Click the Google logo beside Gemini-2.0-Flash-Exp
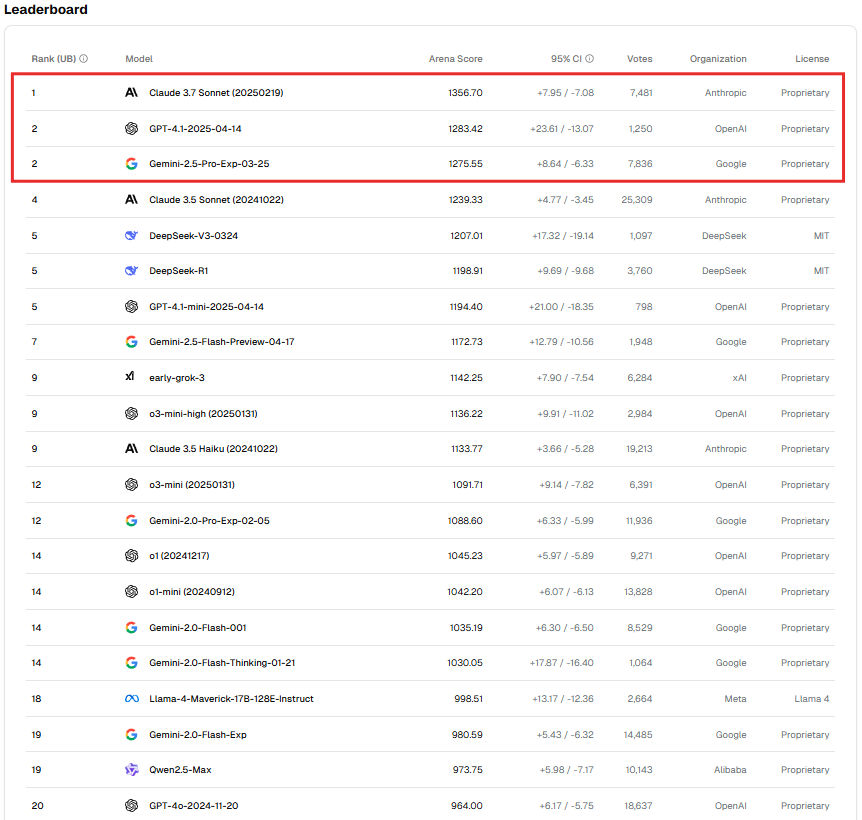This screenshot has height=820, width=862. click(131, 735)
